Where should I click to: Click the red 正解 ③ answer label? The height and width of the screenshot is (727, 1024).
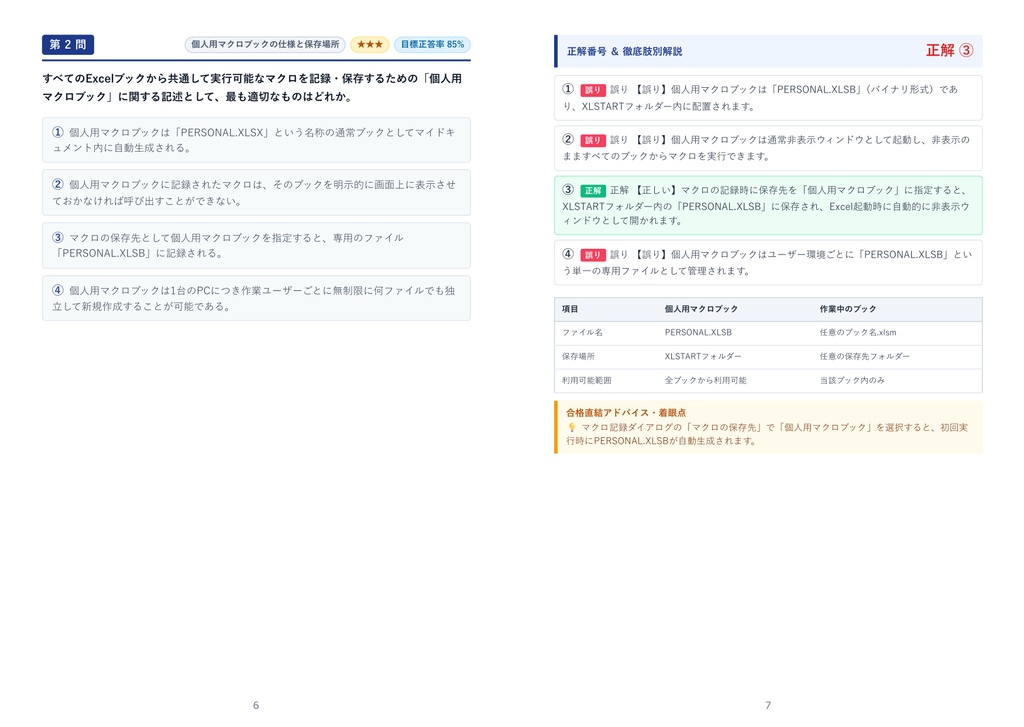tap(950, 50)
